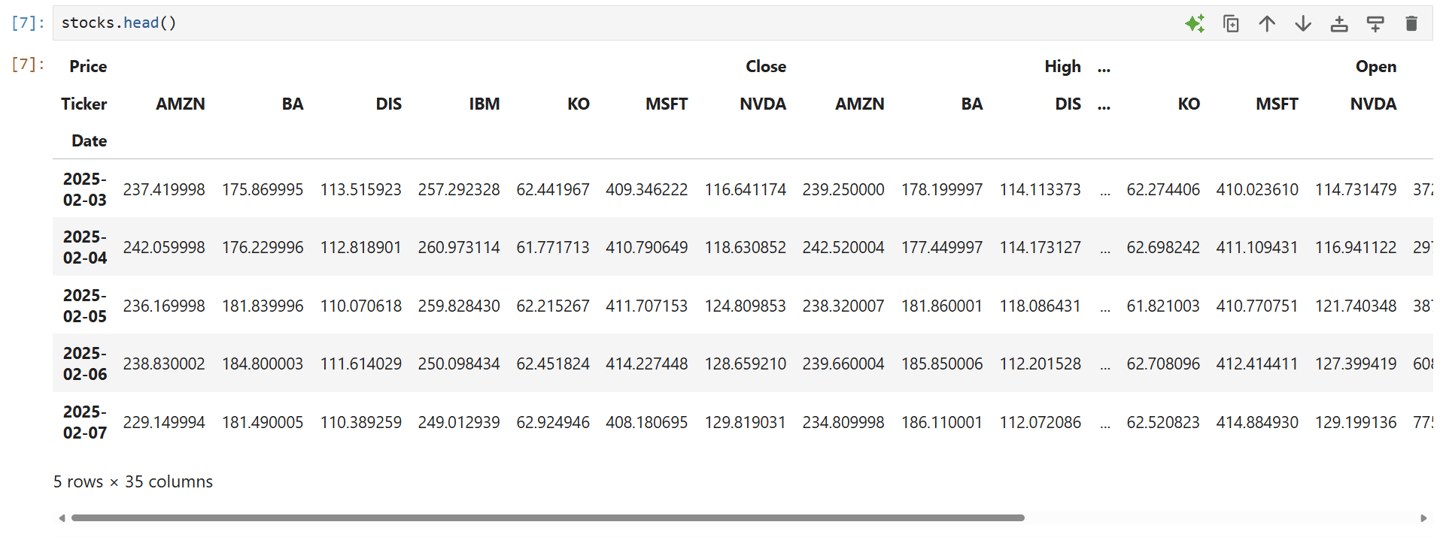Click cell value 237.419998

pos(164,189)
